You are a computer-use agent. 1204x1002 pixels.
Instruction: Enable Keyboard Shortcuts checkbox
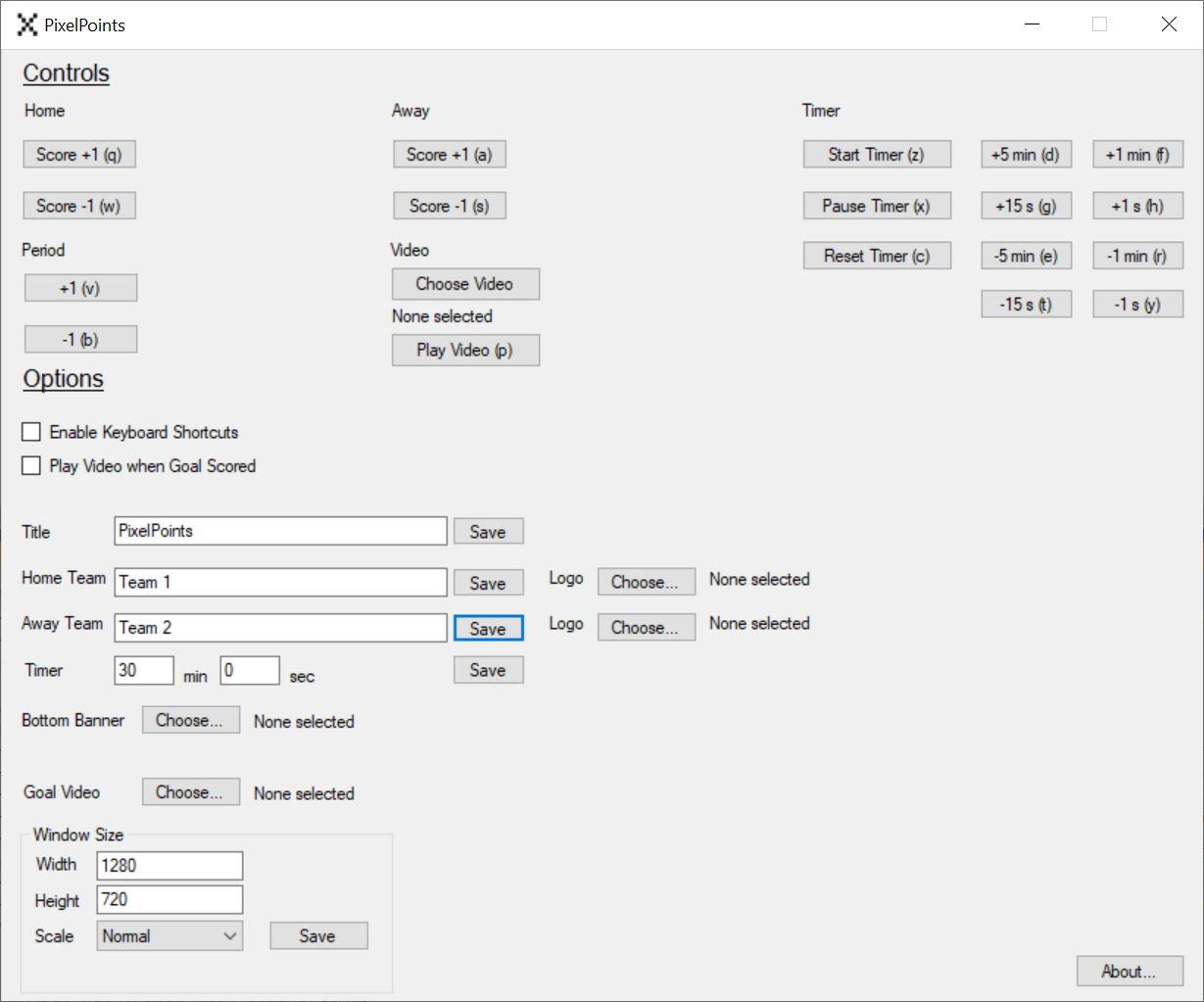pos(31,432)
